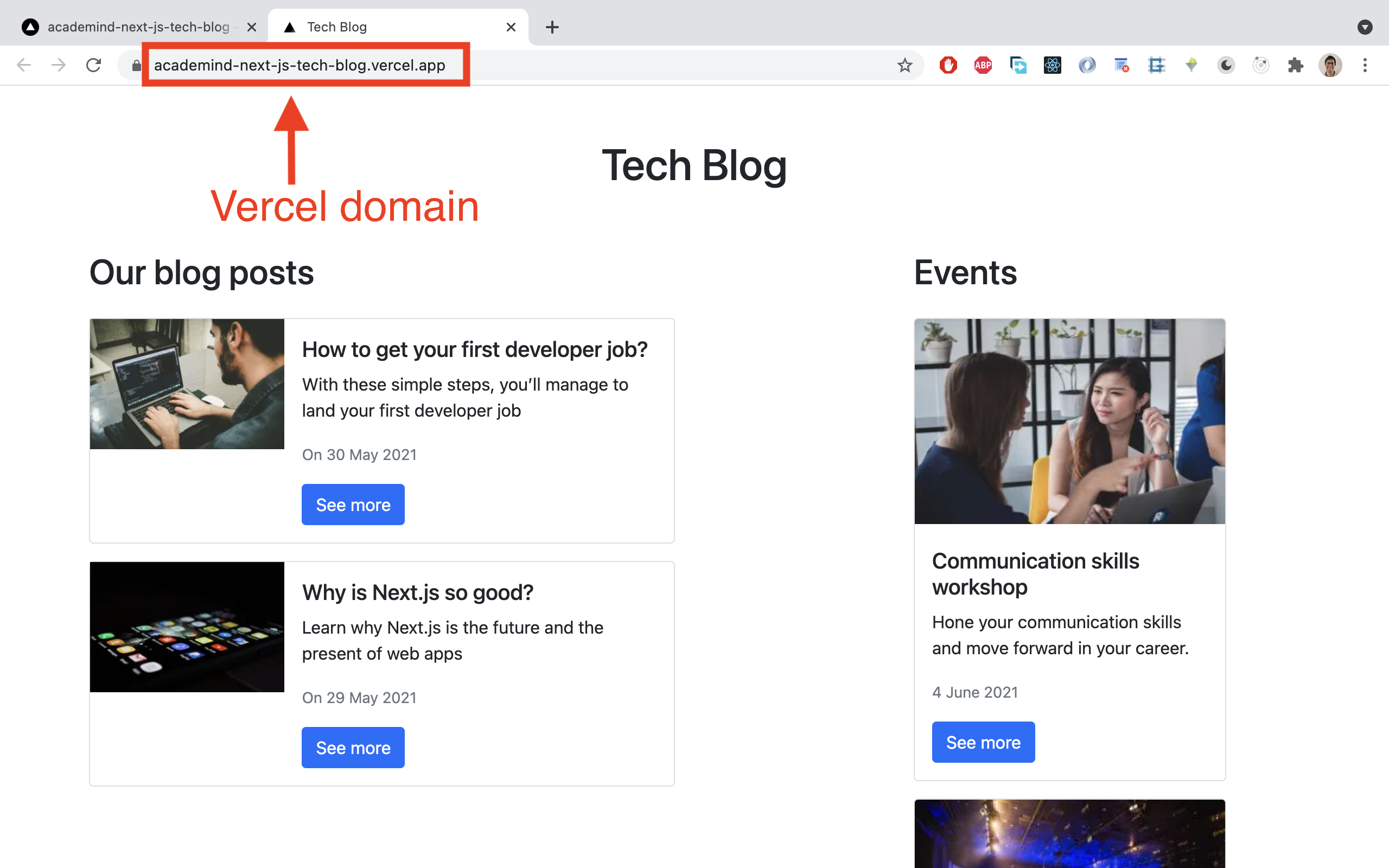1389x868 pixels.
Task: Click the red hand ad-blocker extension icon
Action: [948, 65]
